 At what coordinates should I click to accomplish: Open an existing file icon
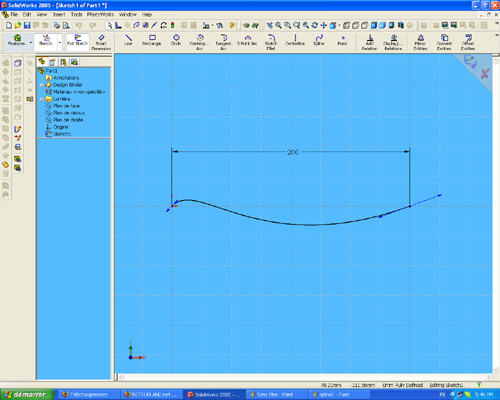click(x=18, y=25)
